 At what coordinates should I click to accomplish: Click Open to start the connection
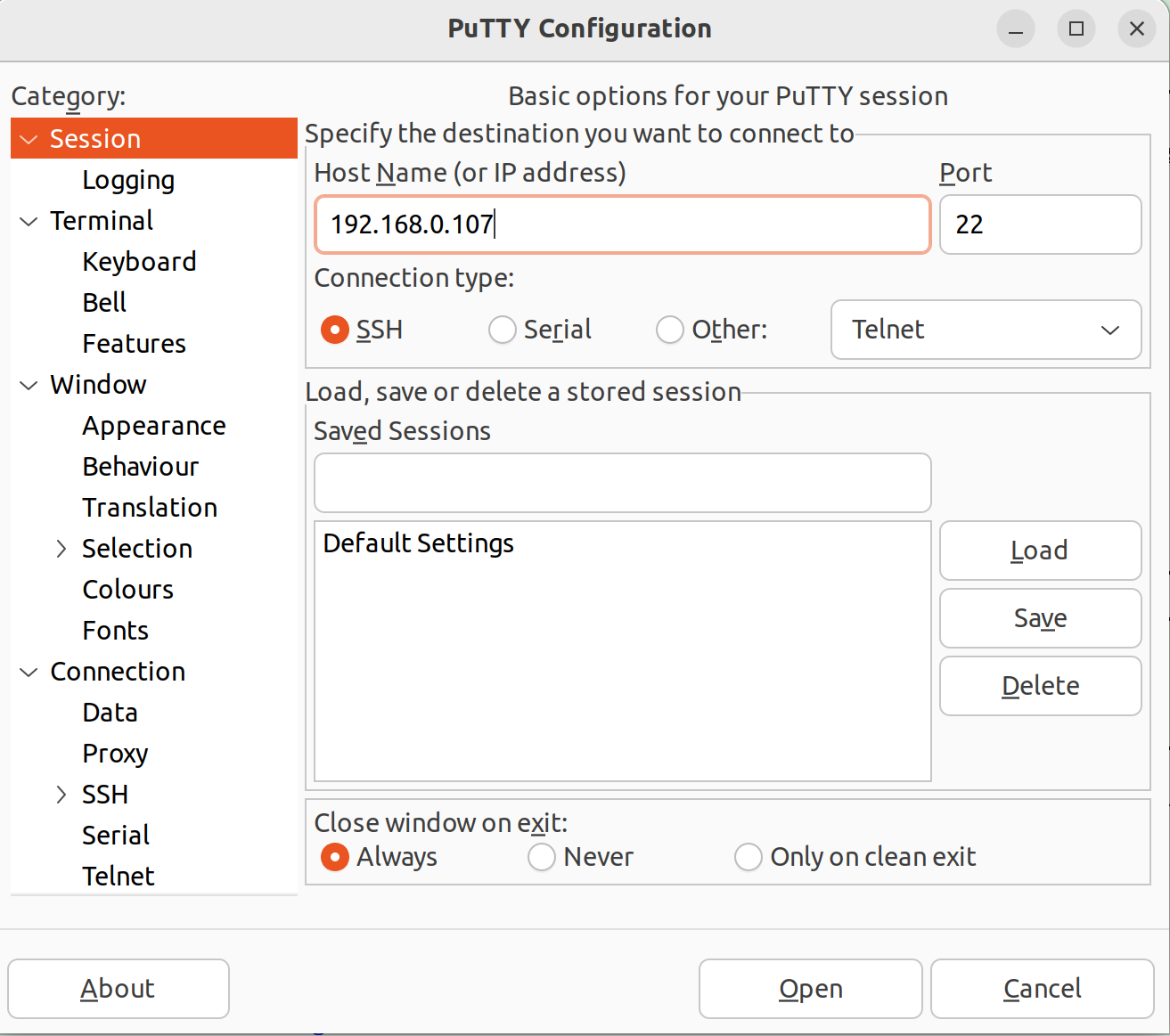(x=810, y=989)
